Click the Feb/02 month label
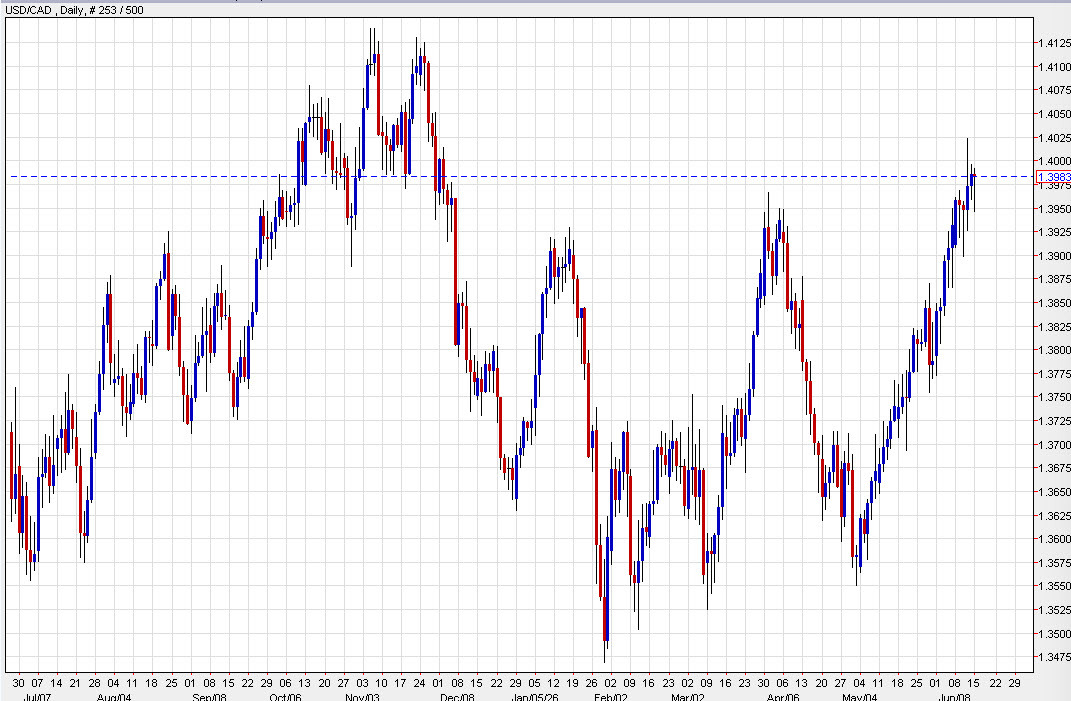The height and width of the screenshot is (701, 1071). [x=611, y=697]
